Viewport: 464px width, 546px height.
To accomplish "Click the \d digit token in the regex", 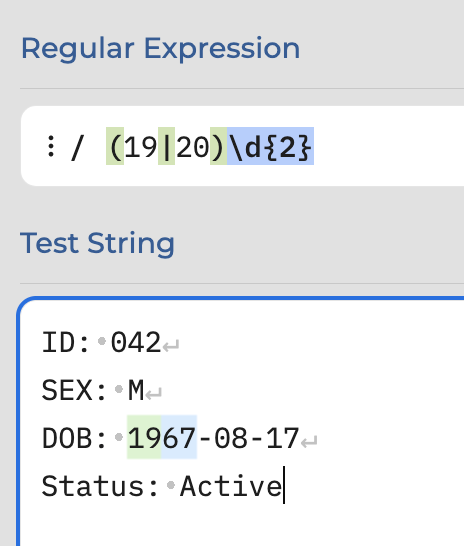I will (244, 146).
